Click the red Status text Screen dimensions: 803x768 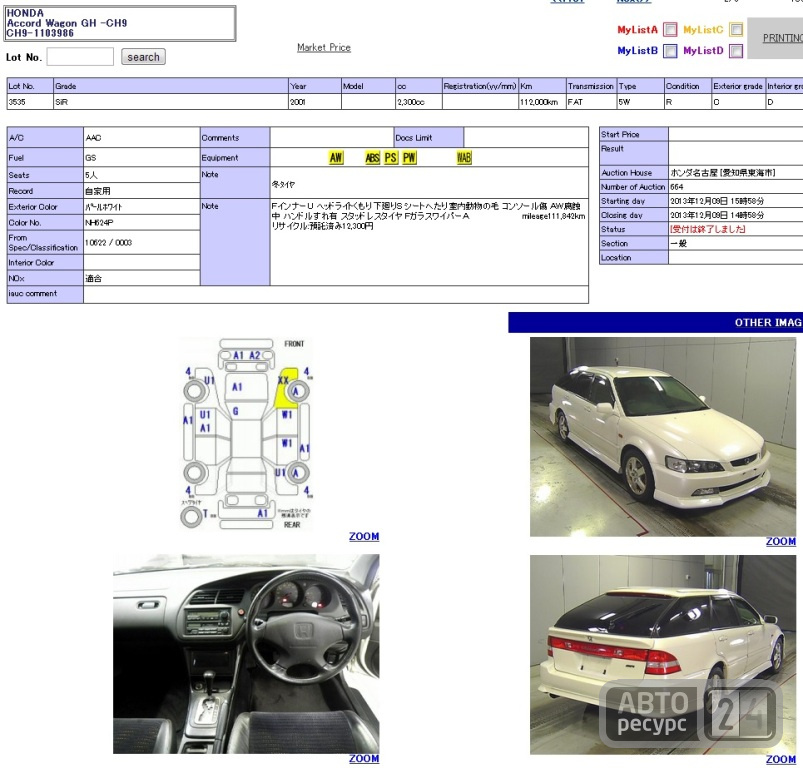click(x=708, y=229)
